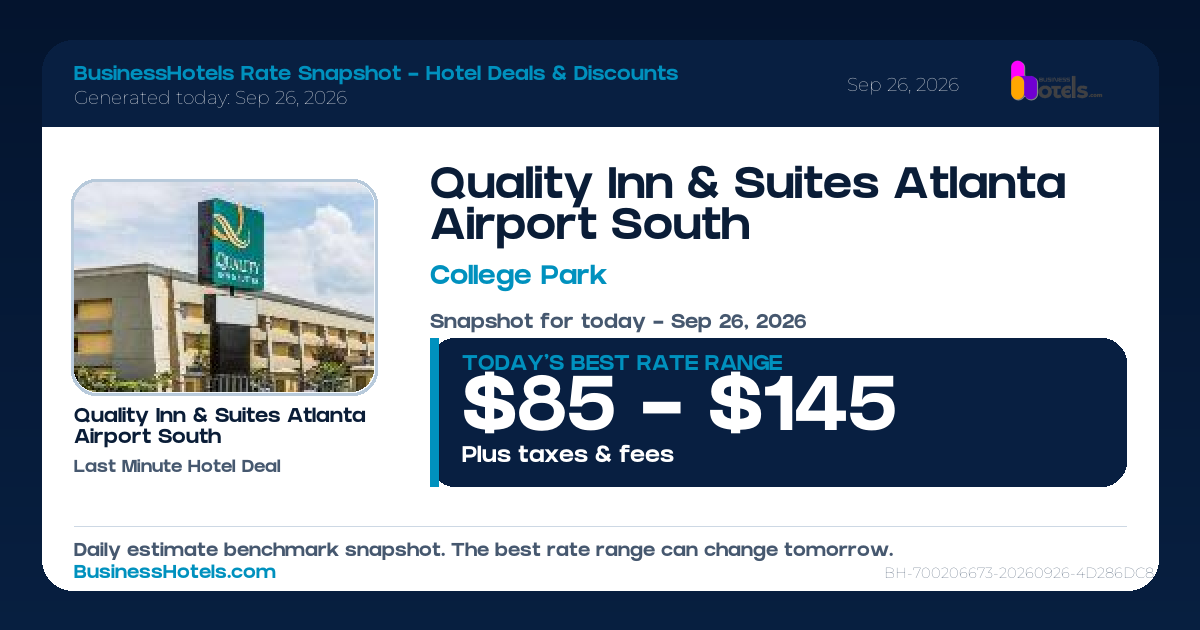This screenshot has height=630, width=1200.
Task: Click the Generated today date line
Action: click(210, 98)
